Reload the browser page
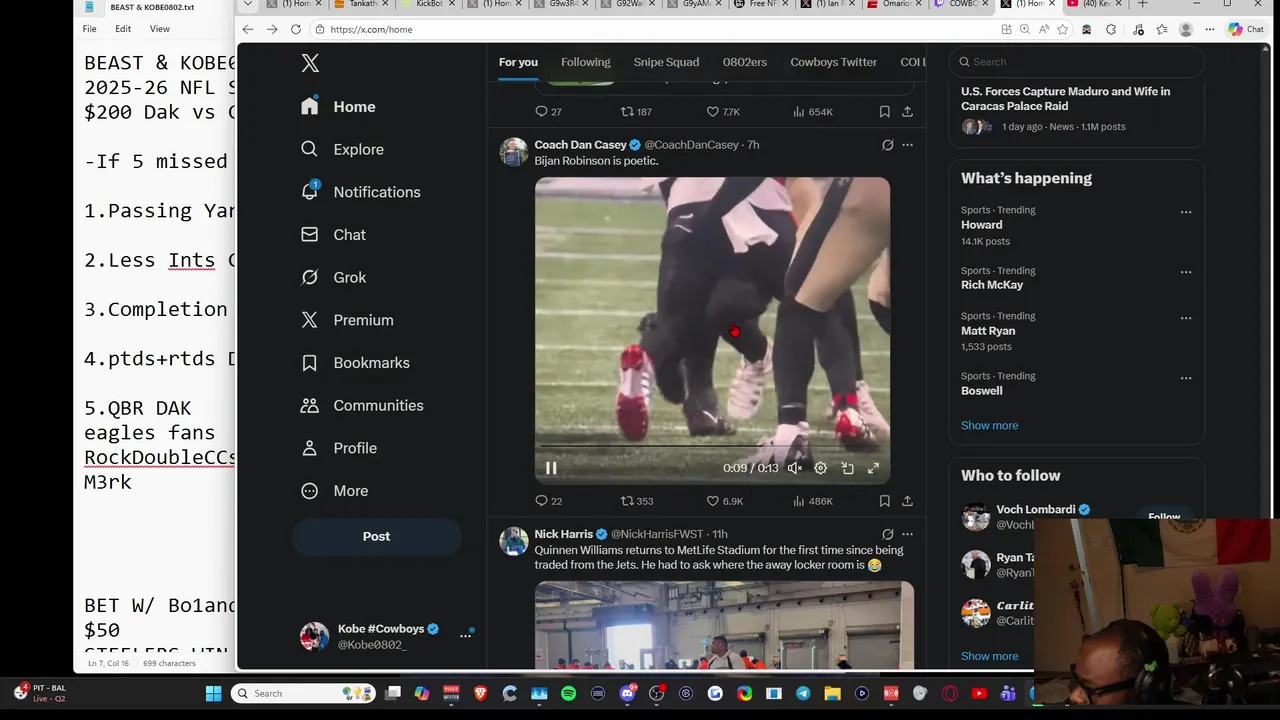Image resolution: width=1280 pixels, height=720 pixels. coord(296,29)
